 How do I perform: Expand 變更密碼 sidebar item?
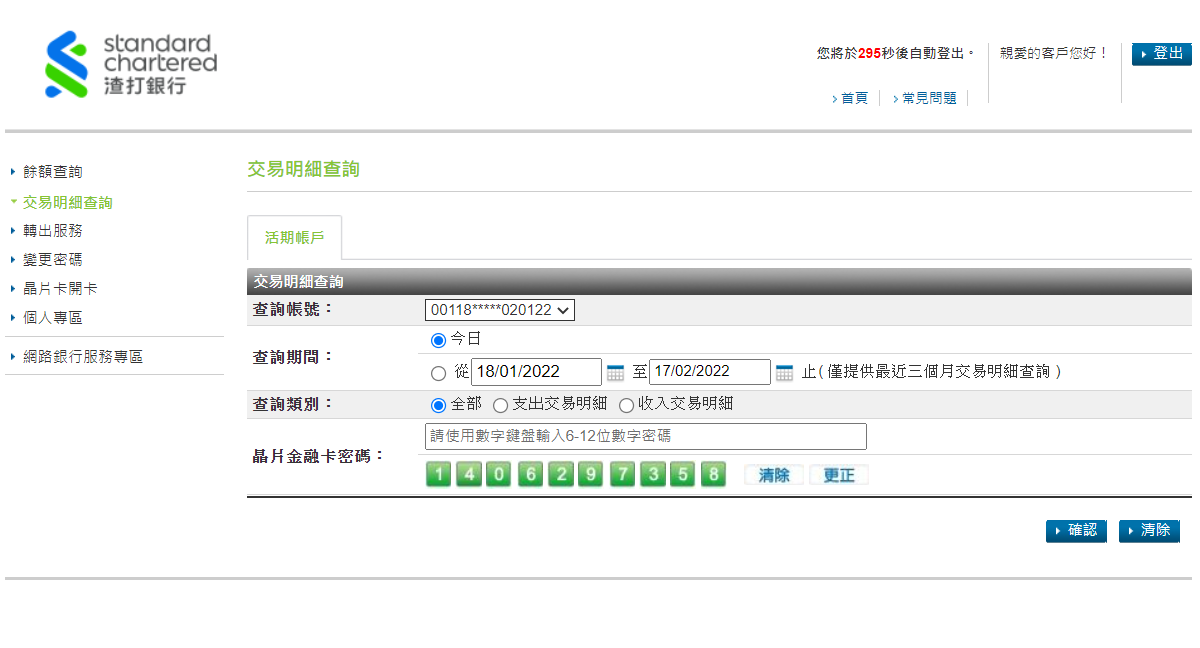(x=53, y=260)
